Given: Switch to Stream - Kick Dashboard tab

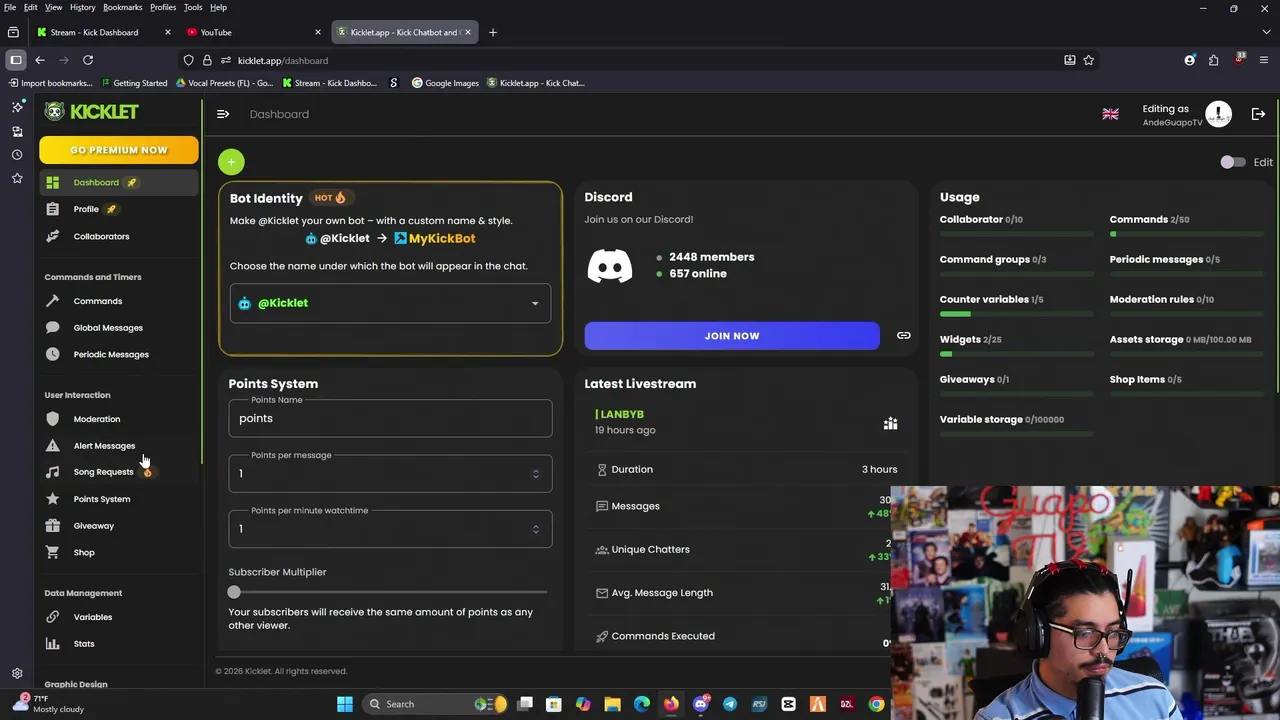Looking at the screenshot, I should [x=104, y=32].
